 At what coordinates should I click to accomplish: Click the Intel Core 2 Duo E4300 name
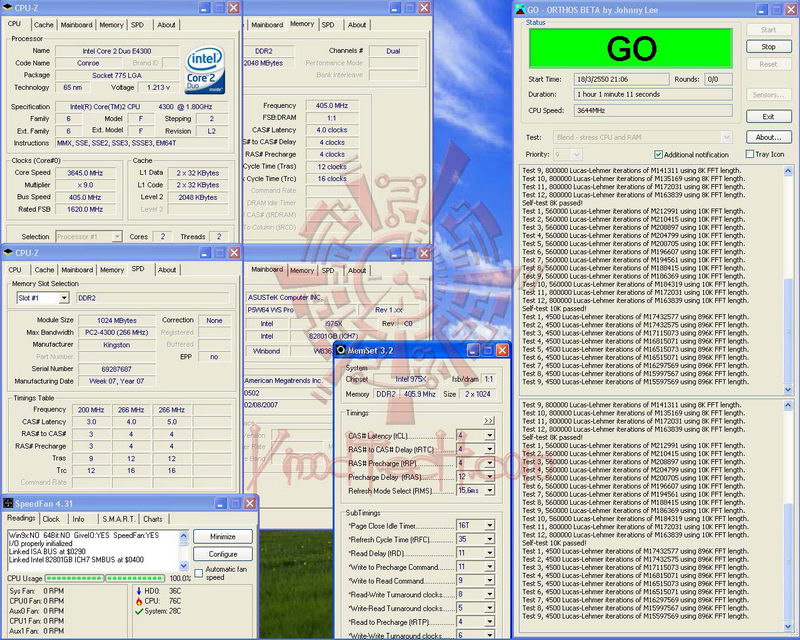117,51
